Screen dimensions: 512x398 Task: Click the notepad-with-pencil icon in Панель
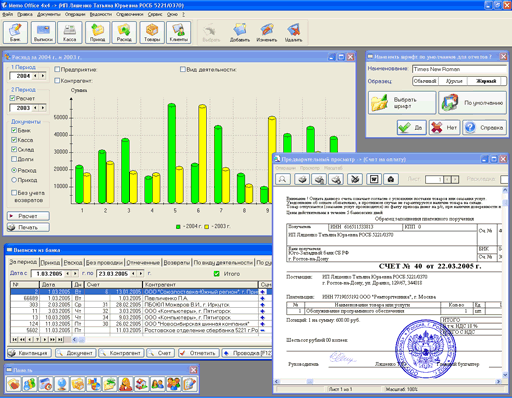click(190, 384)
